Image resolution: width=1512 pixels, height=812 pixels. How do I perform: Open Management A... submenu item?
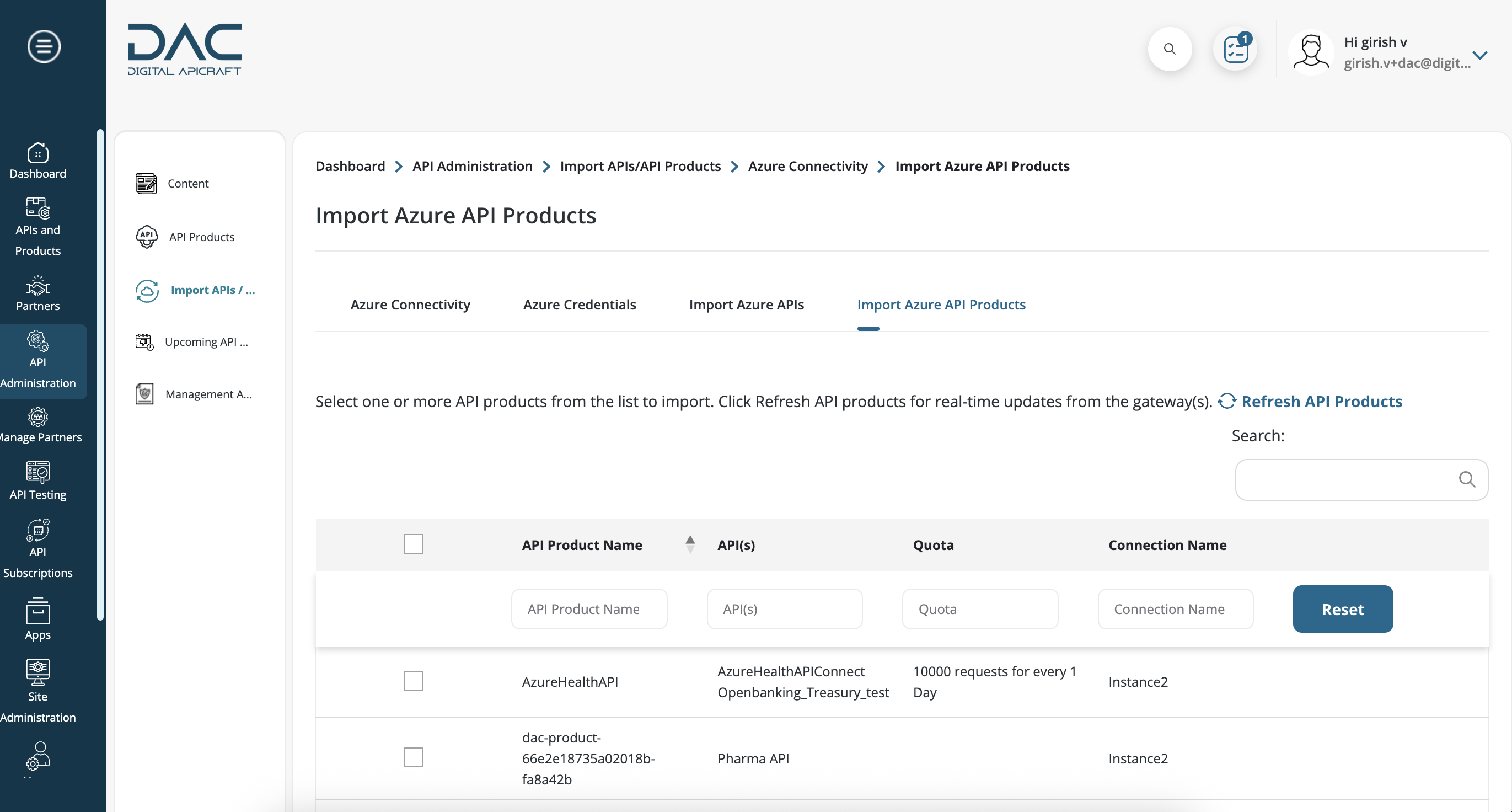[194, 394]
